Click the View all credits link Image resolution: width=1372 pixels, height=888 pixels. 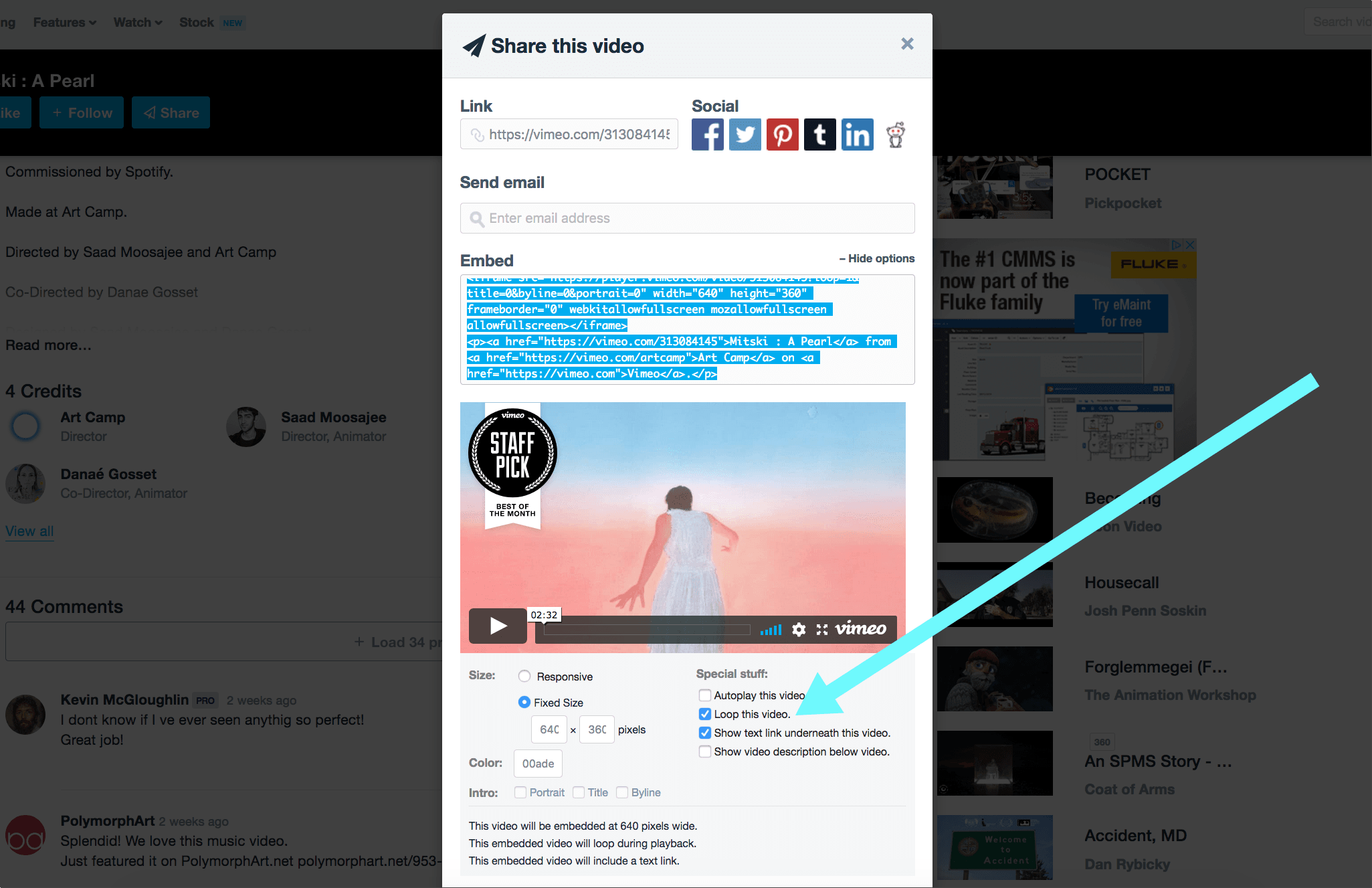(x=29, y=530)
